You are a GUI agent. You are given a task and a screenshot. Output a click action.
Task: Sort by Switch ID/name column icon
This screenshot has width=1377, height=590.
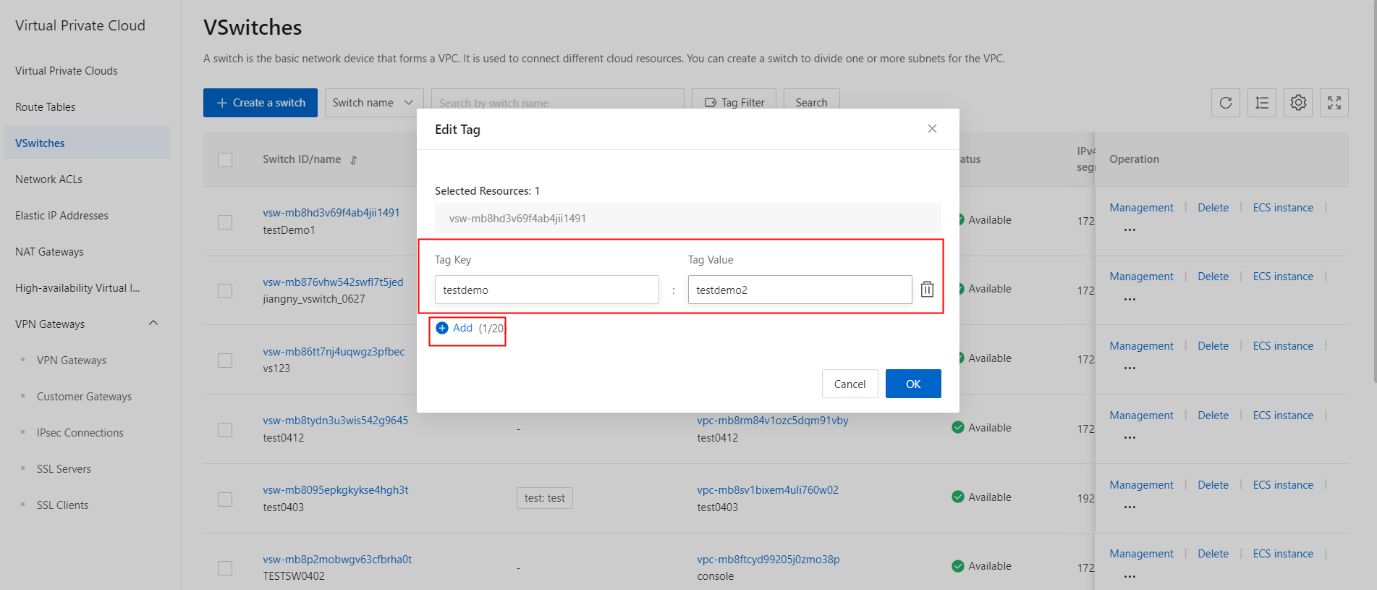click(x=354, y=160)
